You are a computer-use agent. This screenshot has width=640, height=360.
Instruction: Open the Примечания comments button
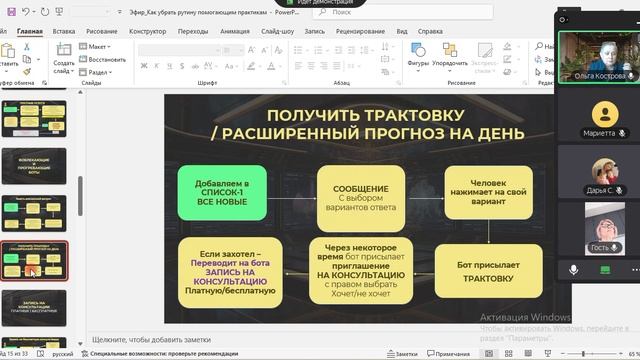click(x=448, y=353)
